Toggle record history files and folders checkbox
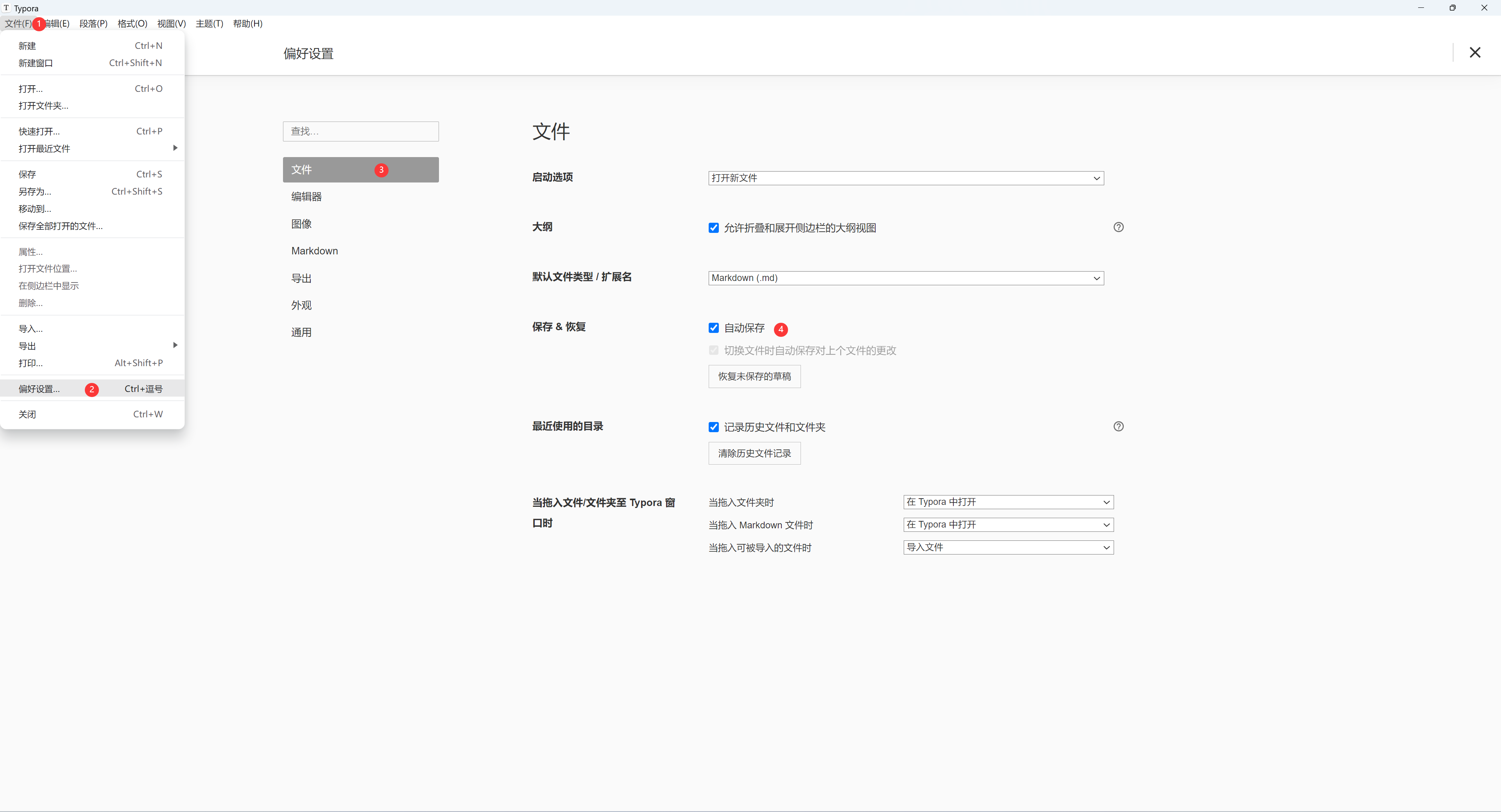 (713, 427)
